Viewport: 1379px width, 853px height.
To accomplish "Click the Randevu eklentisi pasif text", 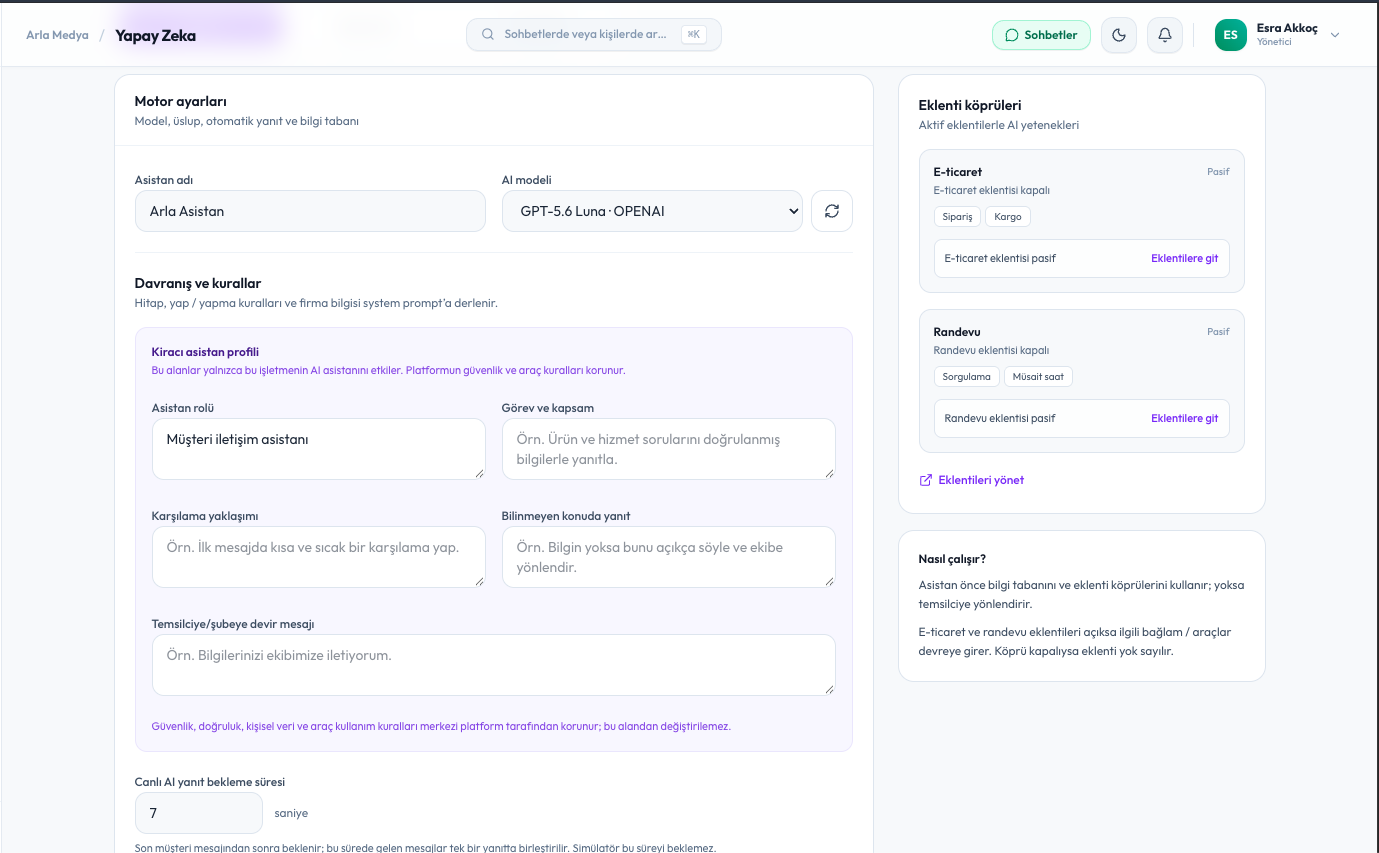I will pyautogui.click(x=1000, y=418).
